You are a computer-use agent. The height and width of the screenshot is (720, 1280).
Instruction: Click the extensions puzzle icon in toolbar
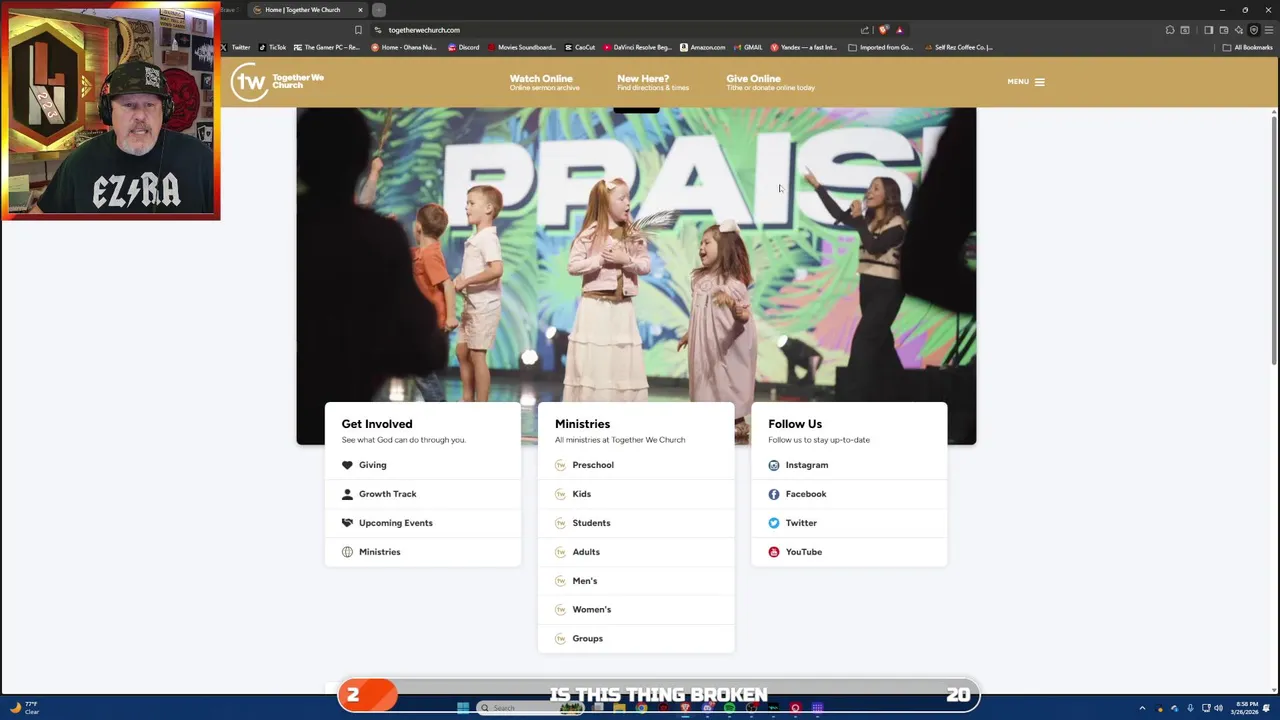[x=1170, y=30]
